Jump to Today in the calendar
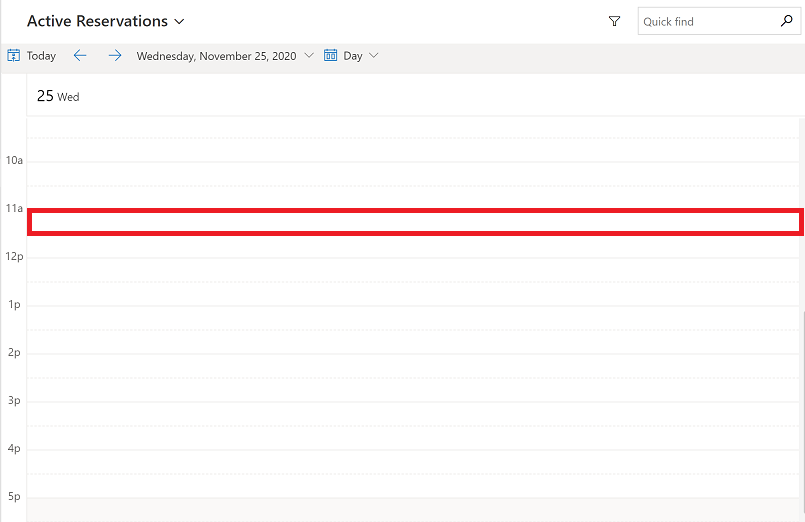The height and width of the screenshot is (522, 805). point(41,55)
